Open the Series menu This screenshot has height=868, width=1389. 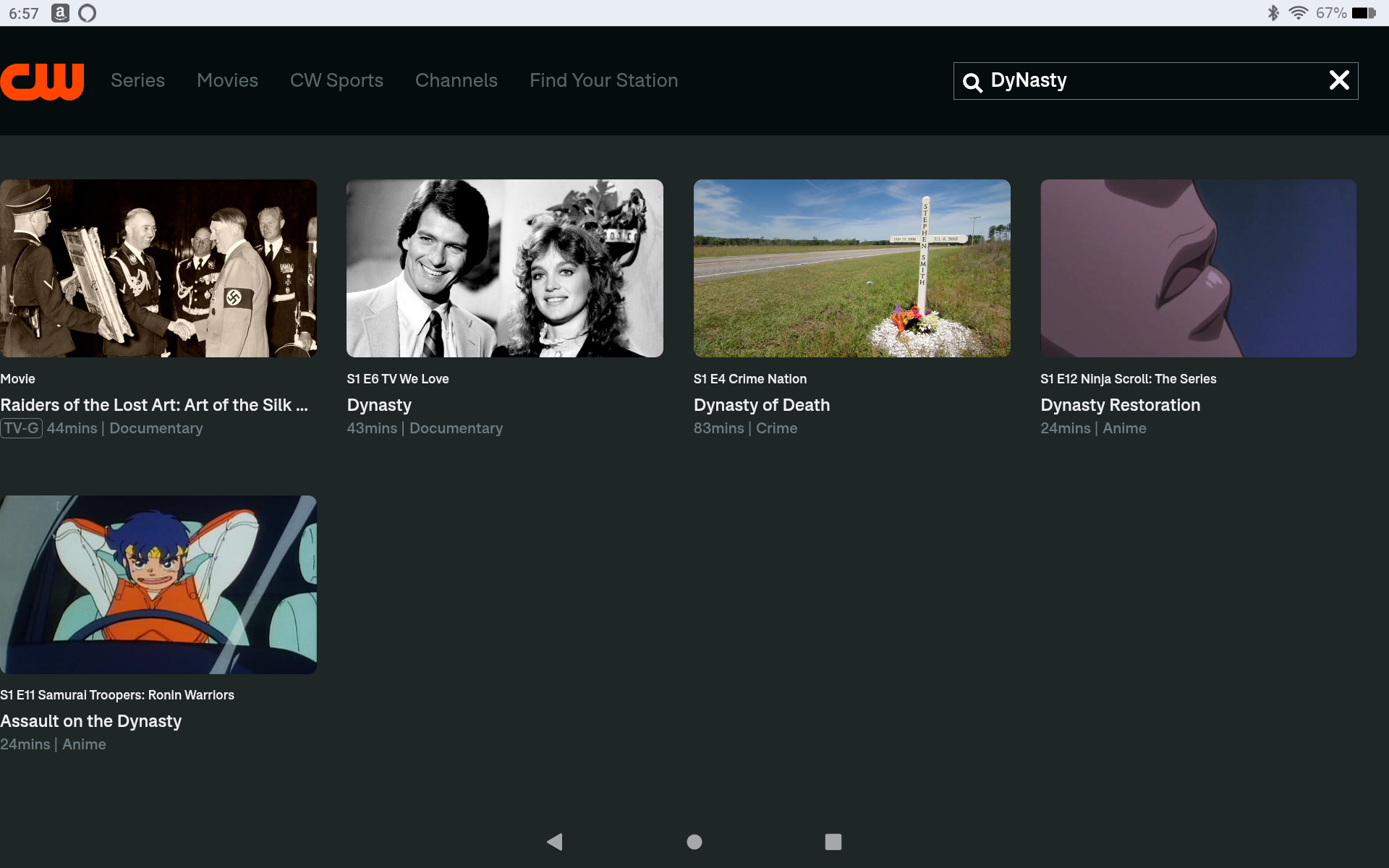pyautogui.click(x=137, y=80)
